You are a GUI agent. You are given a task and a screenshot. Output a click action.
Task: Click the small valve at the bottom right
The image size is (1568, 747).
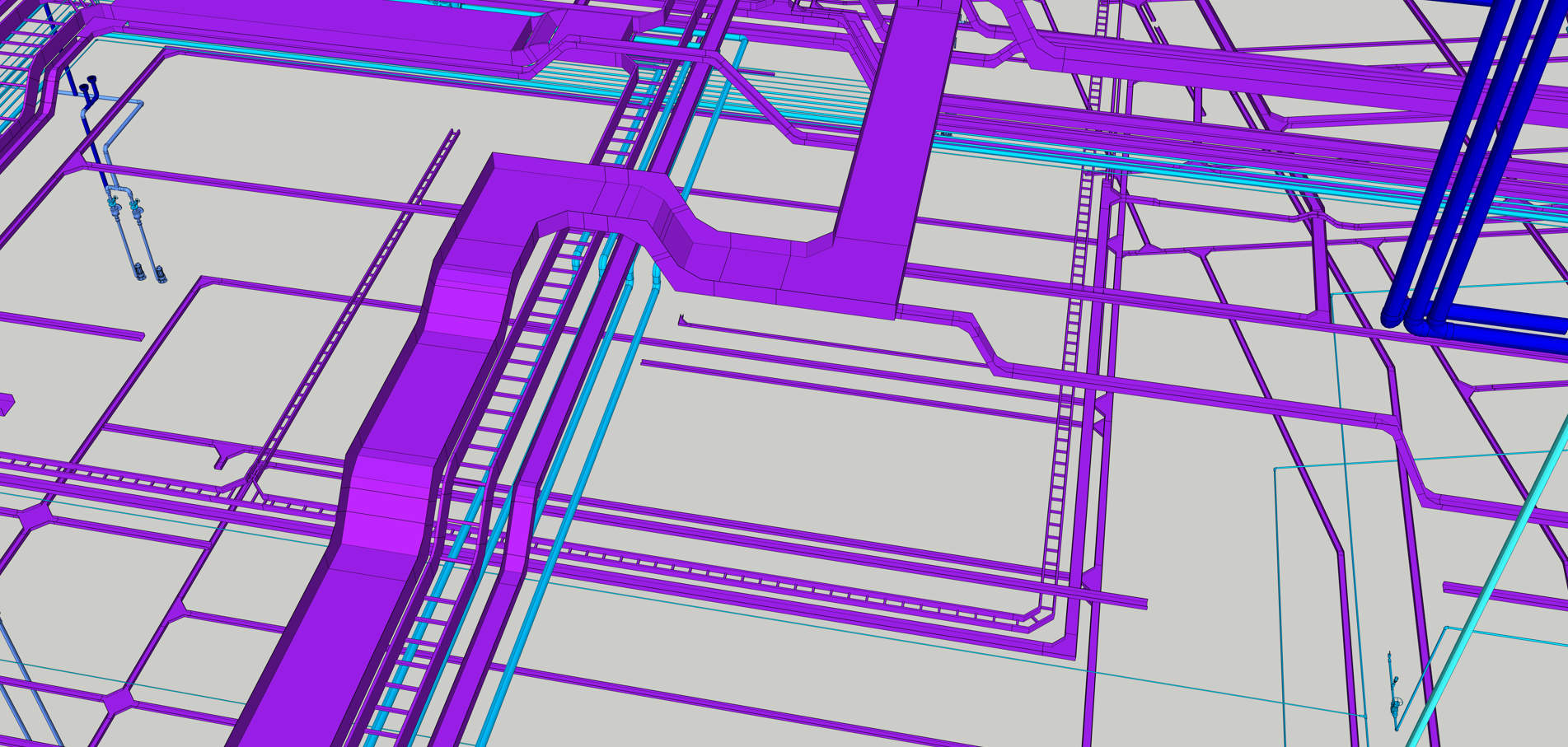tap(1396, 704)
